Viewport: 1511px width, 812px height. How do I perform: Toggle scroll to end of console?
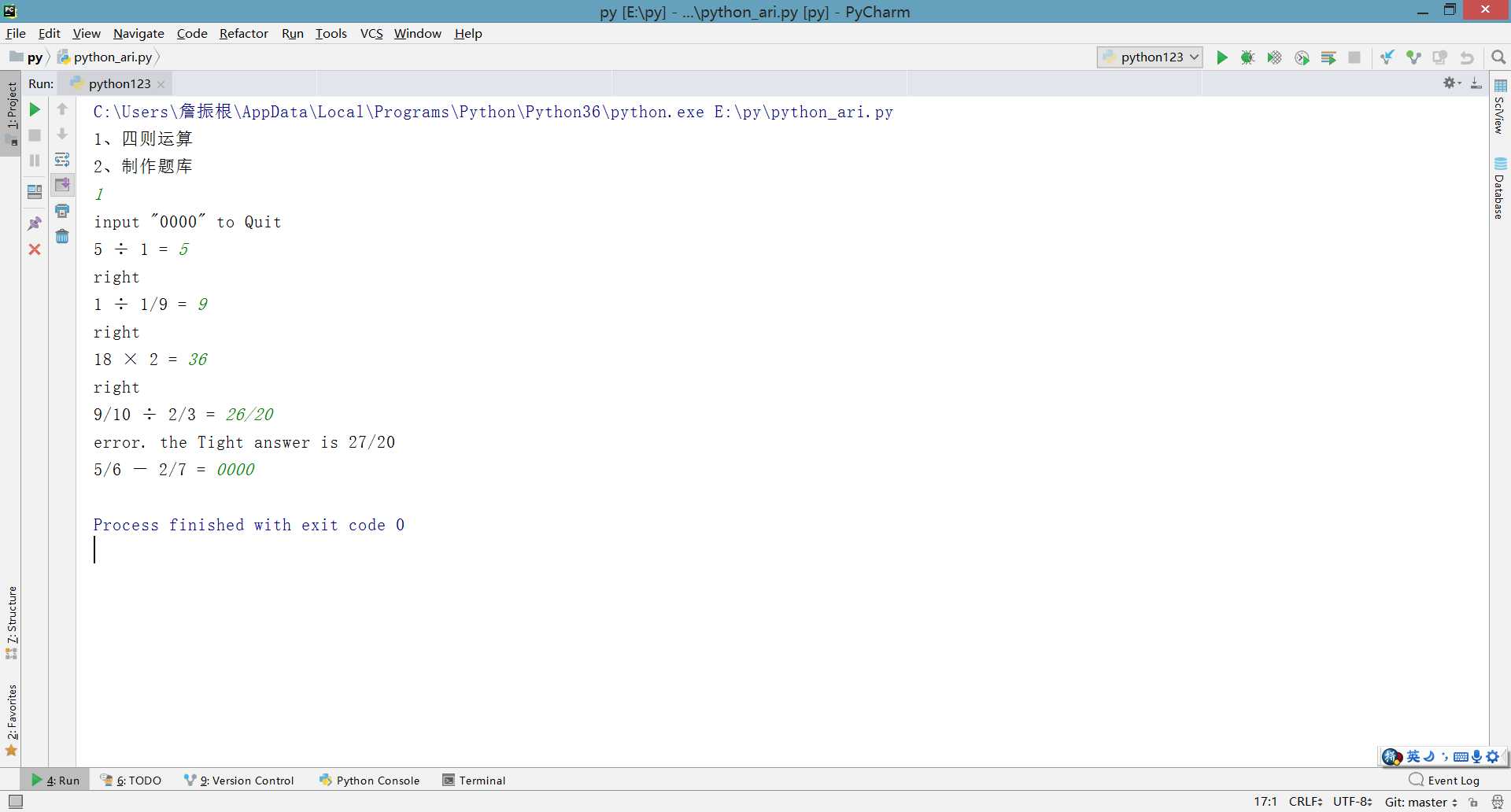click(x=62, y=186)
